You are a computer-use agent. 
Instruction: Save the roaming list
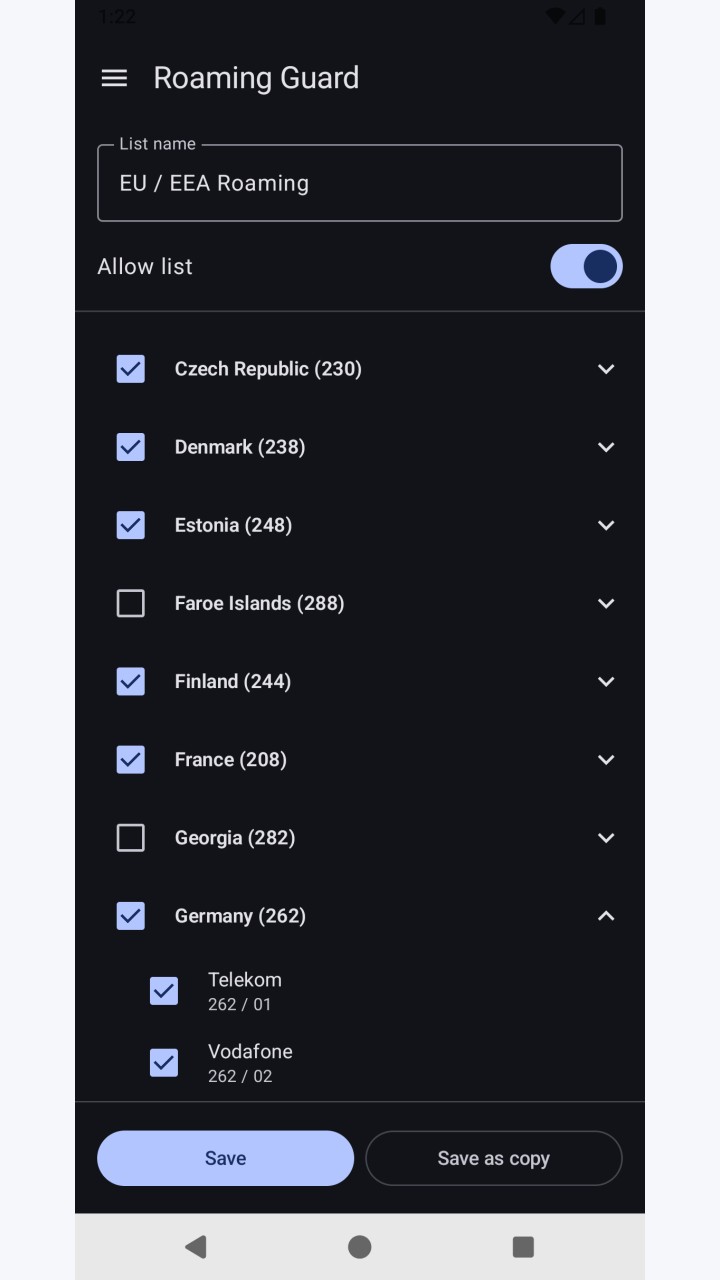pos(226,1158)
